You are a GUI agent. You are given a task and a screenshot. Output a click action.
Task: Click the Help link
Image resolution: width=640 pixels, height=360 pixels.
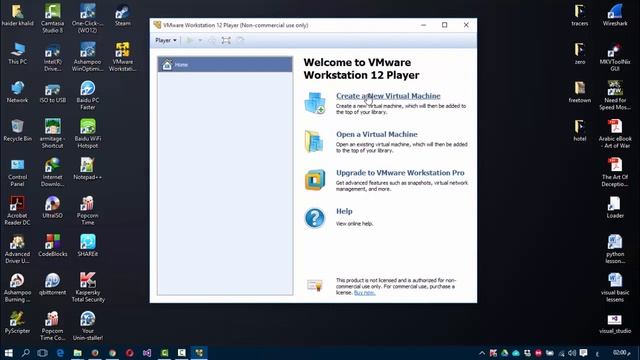[x=344, y=211]
